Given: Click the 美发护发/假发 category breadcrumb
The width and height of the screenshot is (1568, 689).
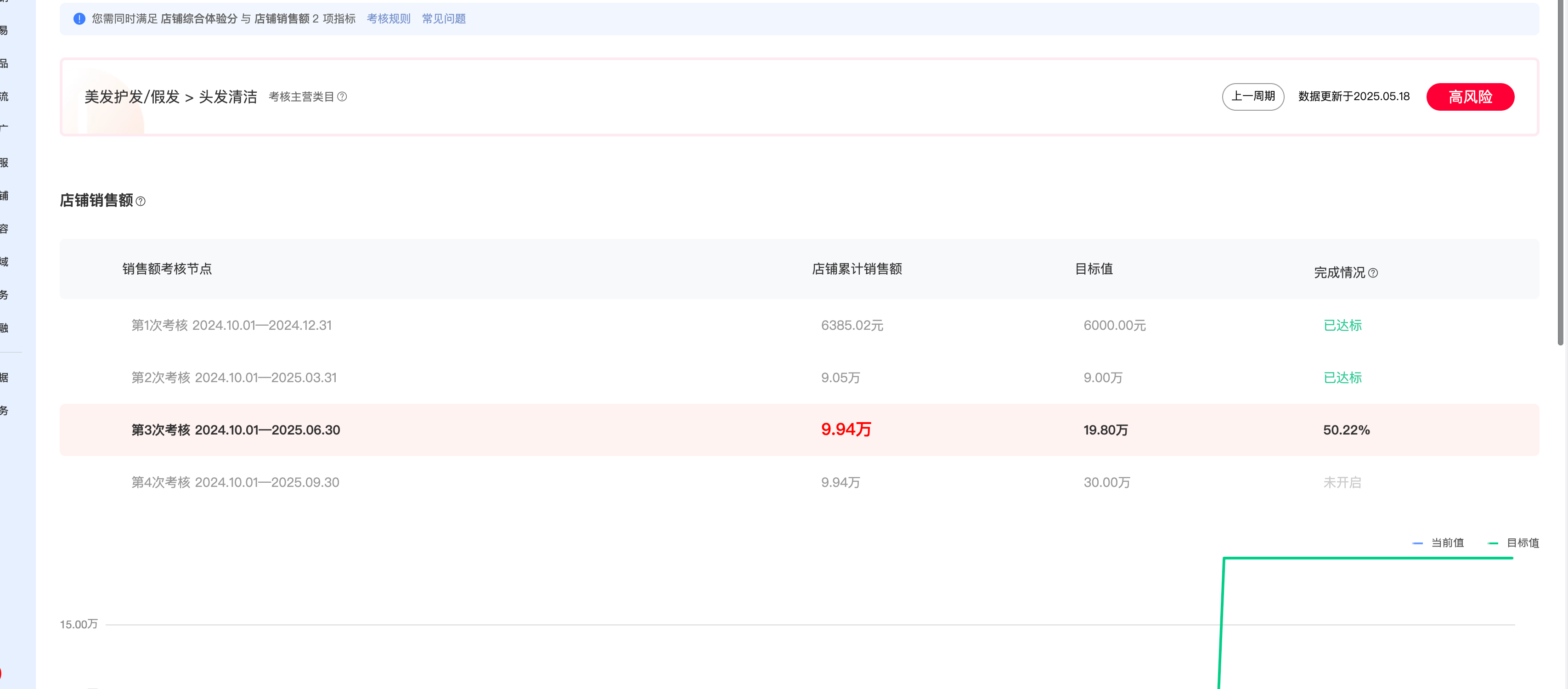Looking at the screenshot, I should pos(131,97).
